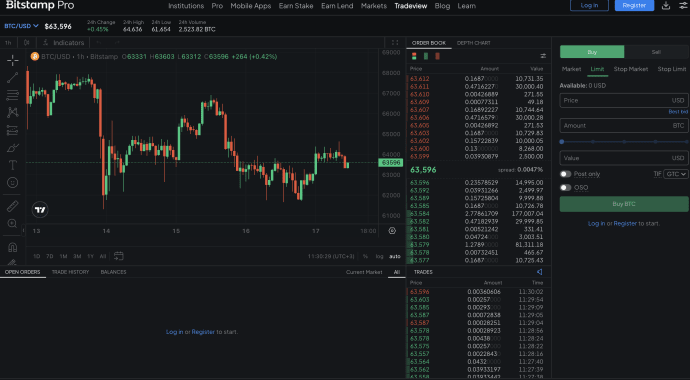Open the BTC/USD pair dropdown
The width and height of the screenshot is (690, 380).
[22, 26]
